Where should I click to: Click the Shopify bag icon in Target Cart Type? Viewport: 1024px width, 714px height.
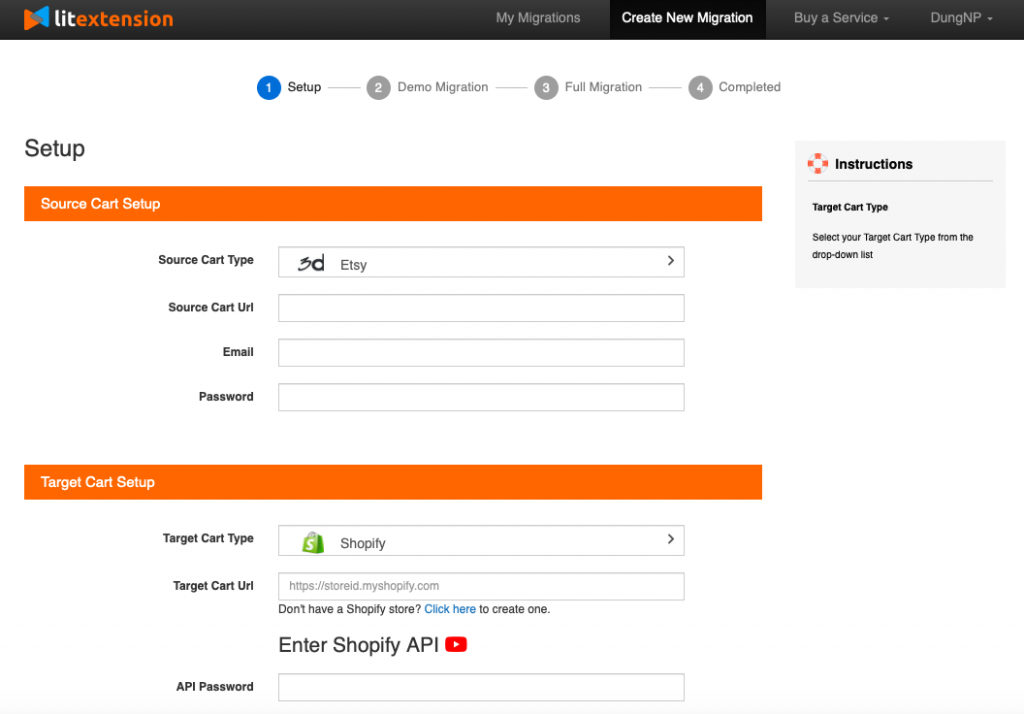(313, 542)
